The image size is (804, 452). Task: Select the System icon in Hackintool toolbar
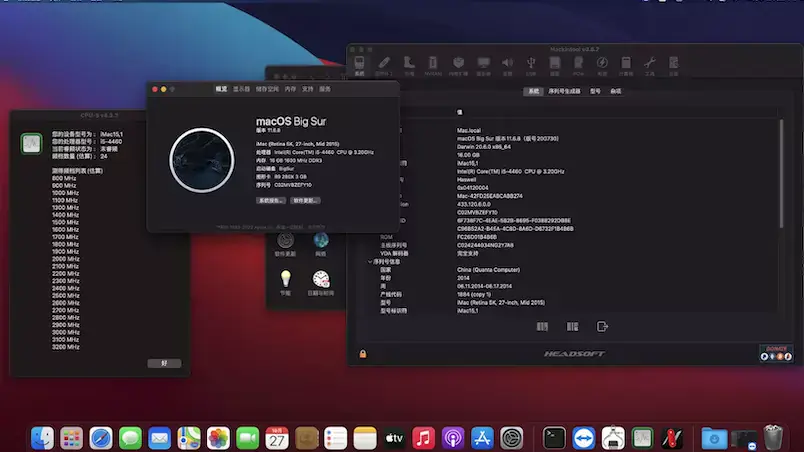(359, 65)
